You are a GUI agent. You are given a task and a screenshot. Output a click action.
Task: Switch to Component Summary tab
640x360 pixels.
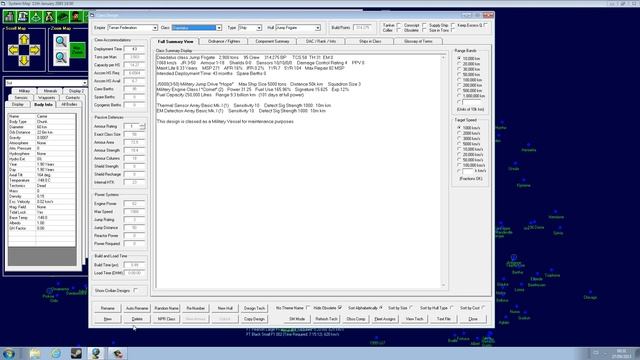pos(272,41)
